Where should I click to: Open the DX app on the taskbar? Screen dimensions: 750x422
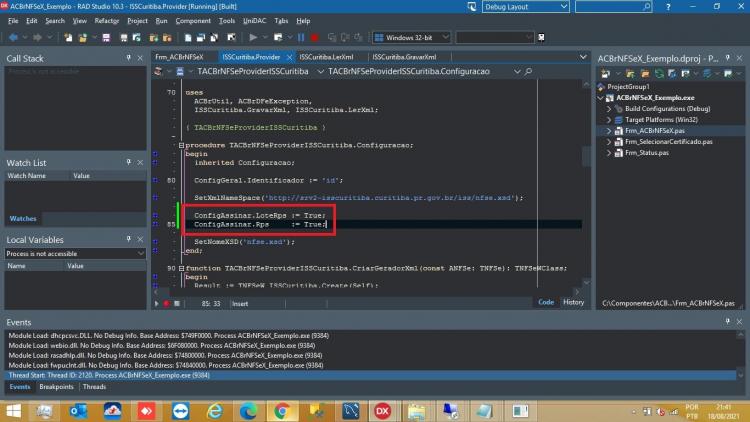tap(382, 411)
